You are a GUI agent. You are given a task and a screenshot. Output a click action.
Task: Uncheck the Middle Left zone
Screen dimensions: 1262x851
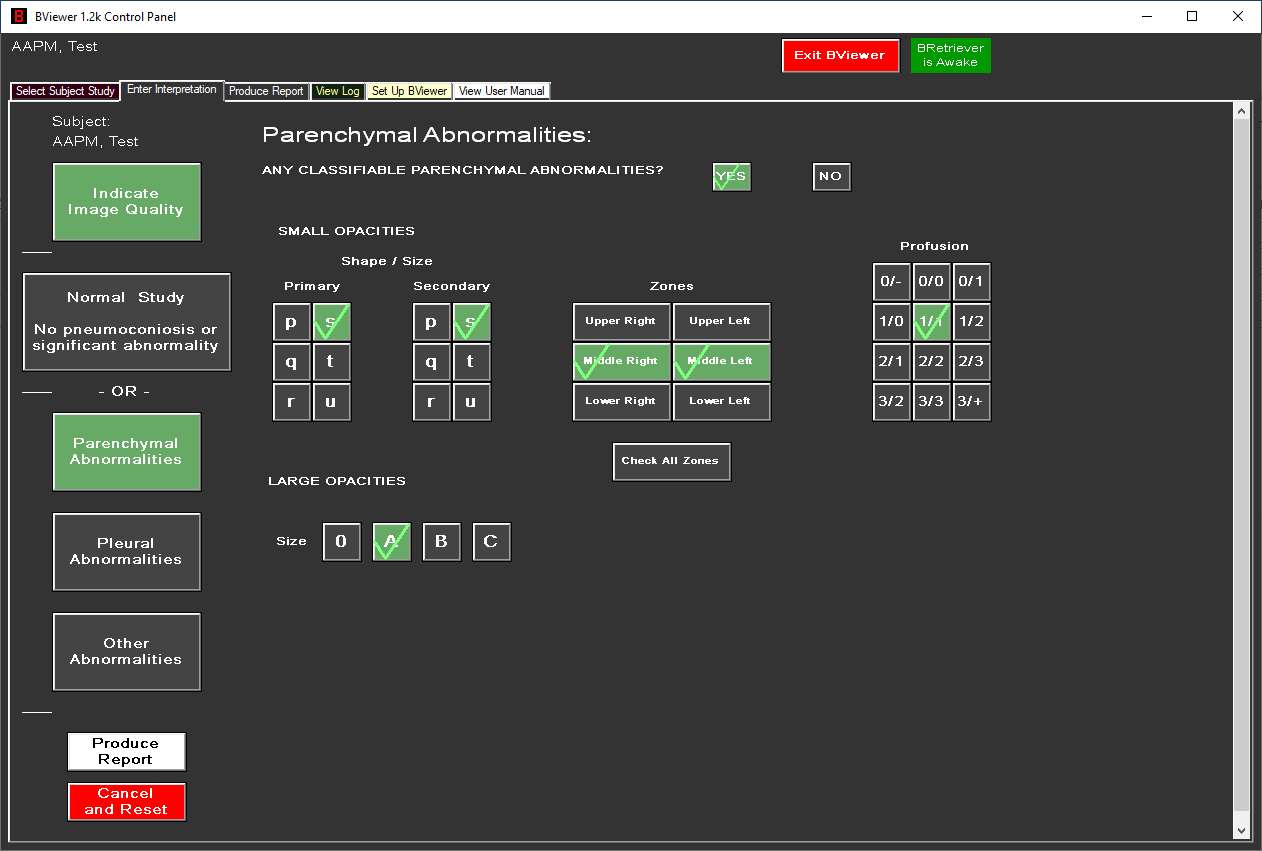click(x=721, y=362)
